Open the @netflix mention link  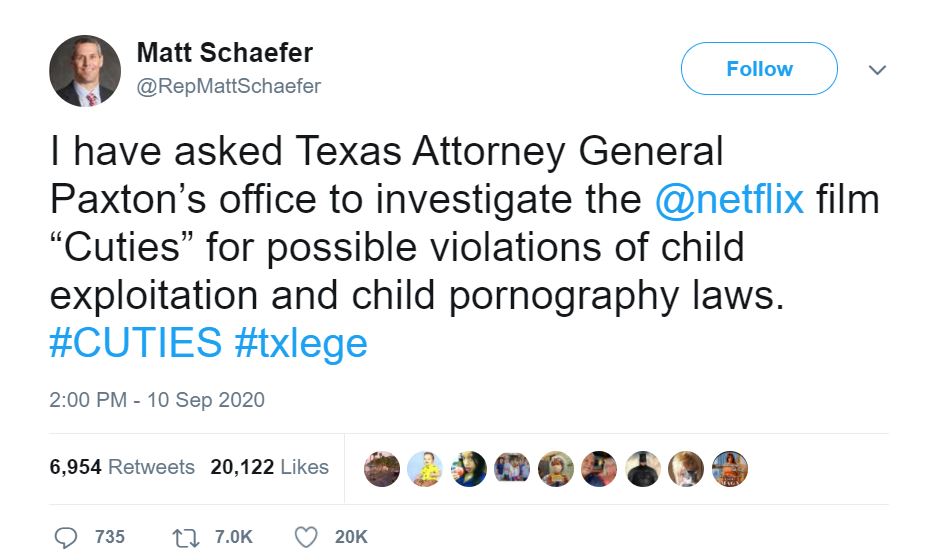(x=728, y=199)
